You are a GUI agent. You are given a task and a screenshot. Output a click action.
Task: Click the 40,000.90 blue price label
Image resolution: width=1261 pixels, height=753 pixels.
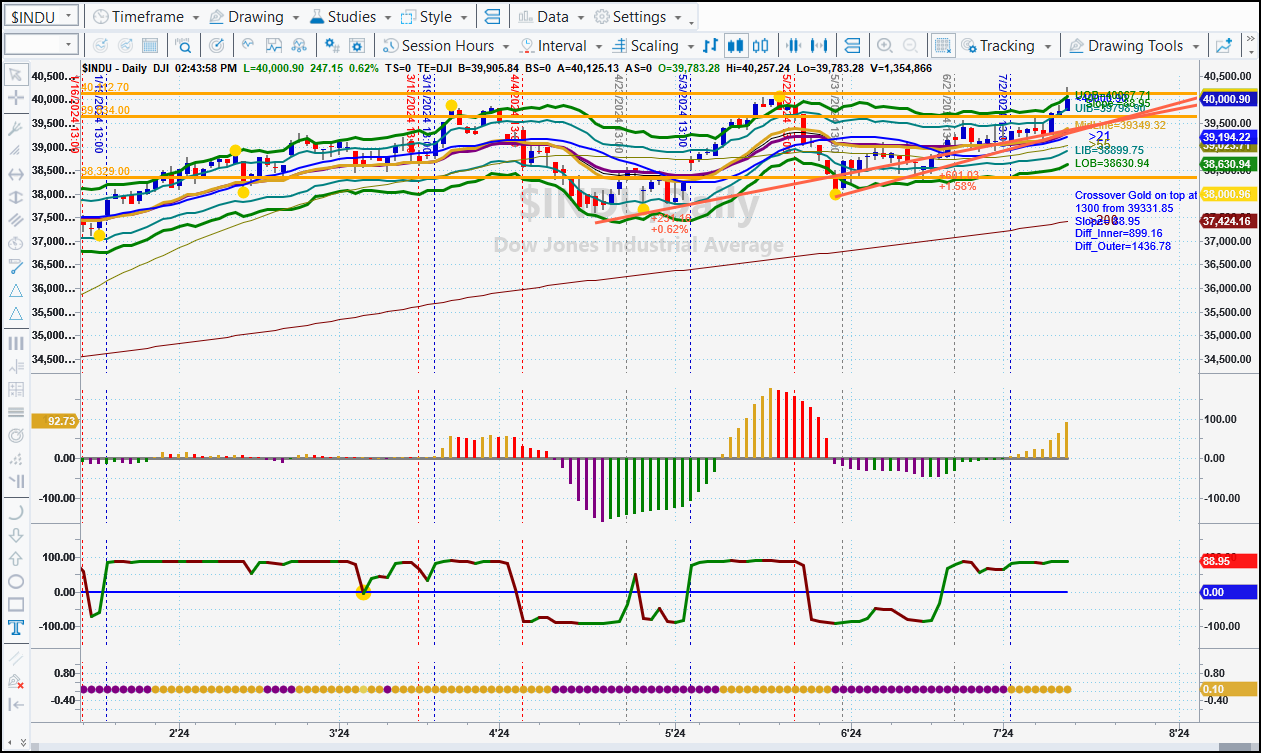tap(1227, 99)
